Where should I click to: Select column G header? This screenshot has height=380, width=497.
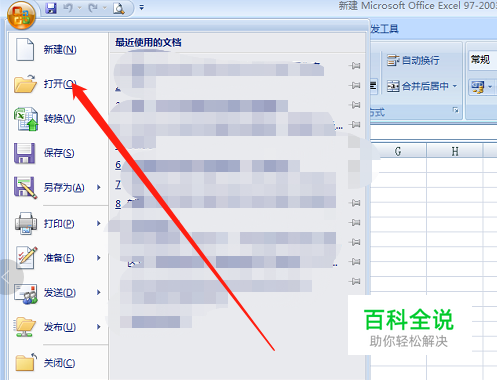[x=398, y=152]
